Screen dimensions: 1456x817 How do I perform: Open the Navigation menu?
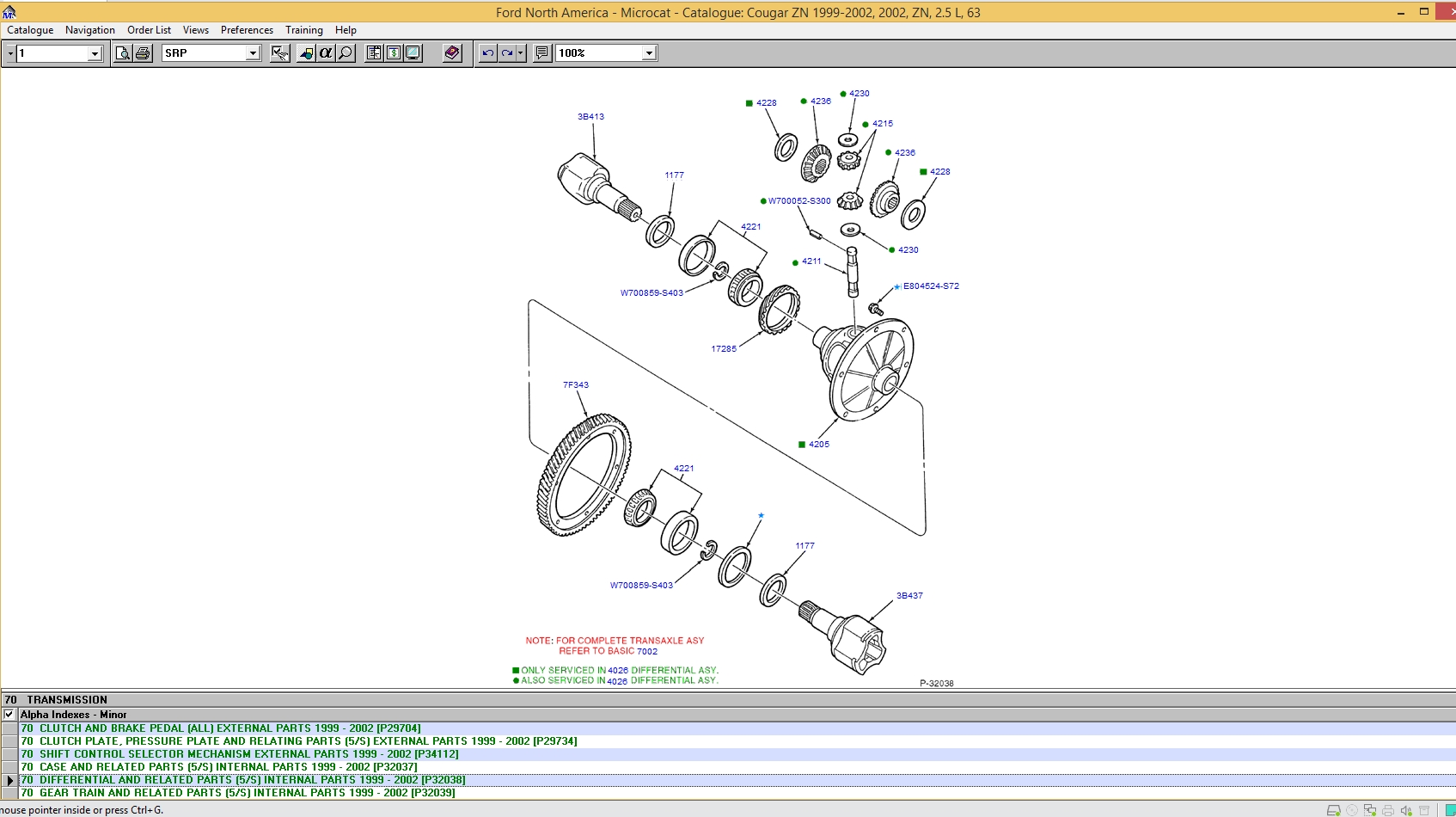90,30
